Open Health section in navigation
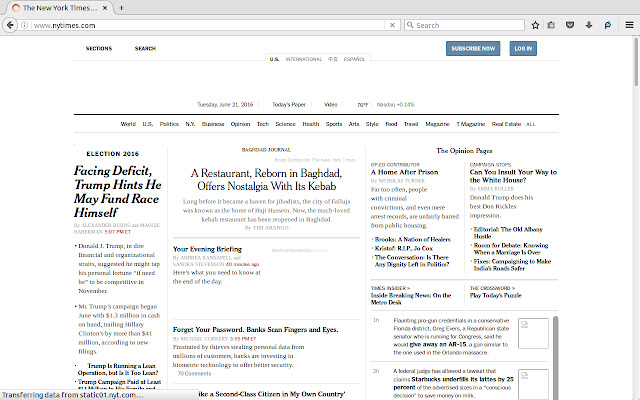 click(x=311, y=124)
